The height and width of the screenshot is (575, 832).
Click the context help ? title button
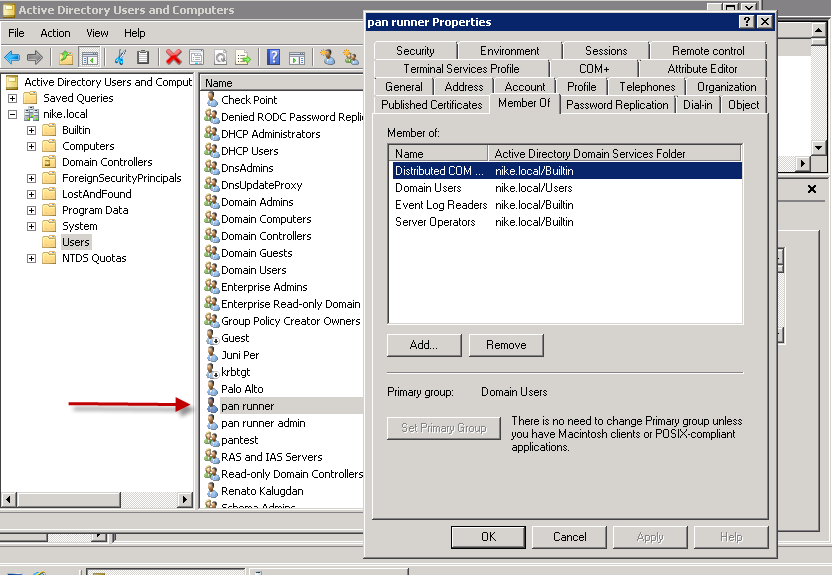746,21
